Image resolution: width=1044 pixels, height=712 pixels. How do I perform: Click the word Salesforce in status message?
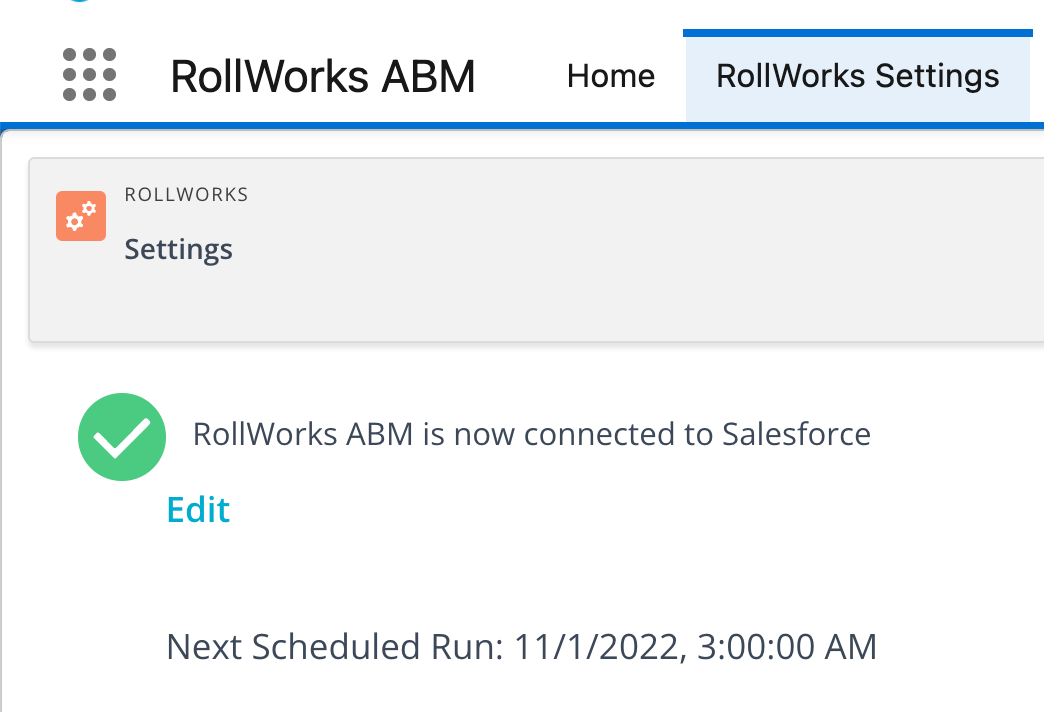pyautogui.click(x=796, y=435)
